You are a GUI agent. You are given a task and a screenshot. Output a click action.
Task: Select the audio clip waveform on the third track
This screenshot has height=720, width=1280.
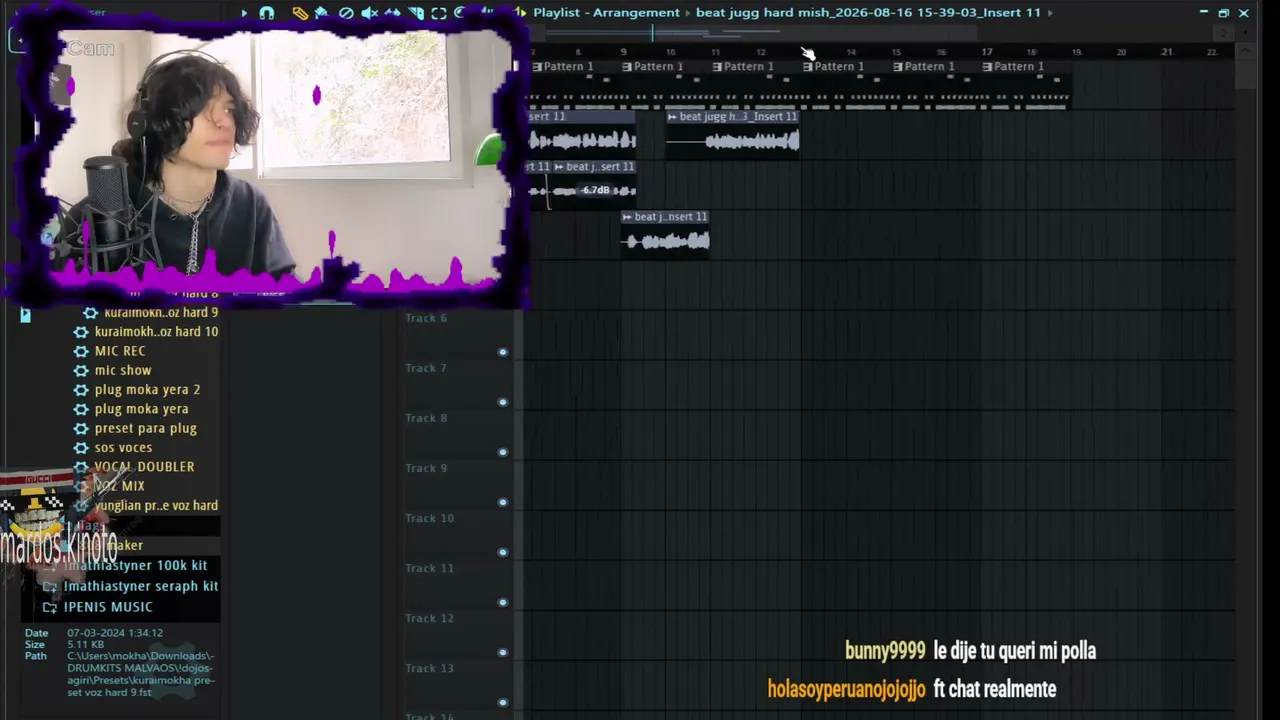(665, 241)
